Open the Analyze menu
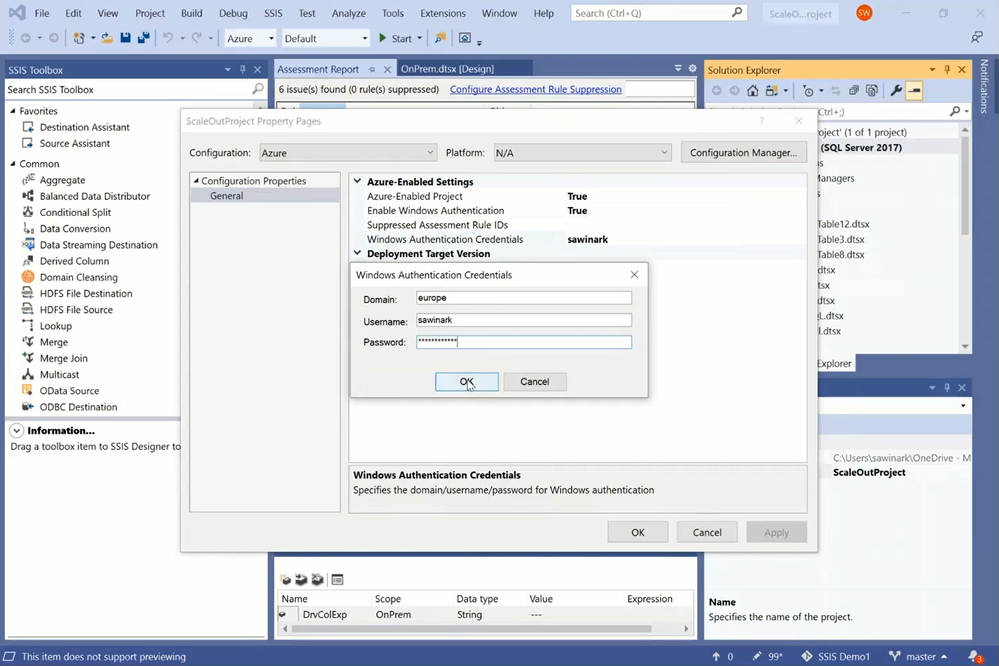 click(x=349, y=13)
